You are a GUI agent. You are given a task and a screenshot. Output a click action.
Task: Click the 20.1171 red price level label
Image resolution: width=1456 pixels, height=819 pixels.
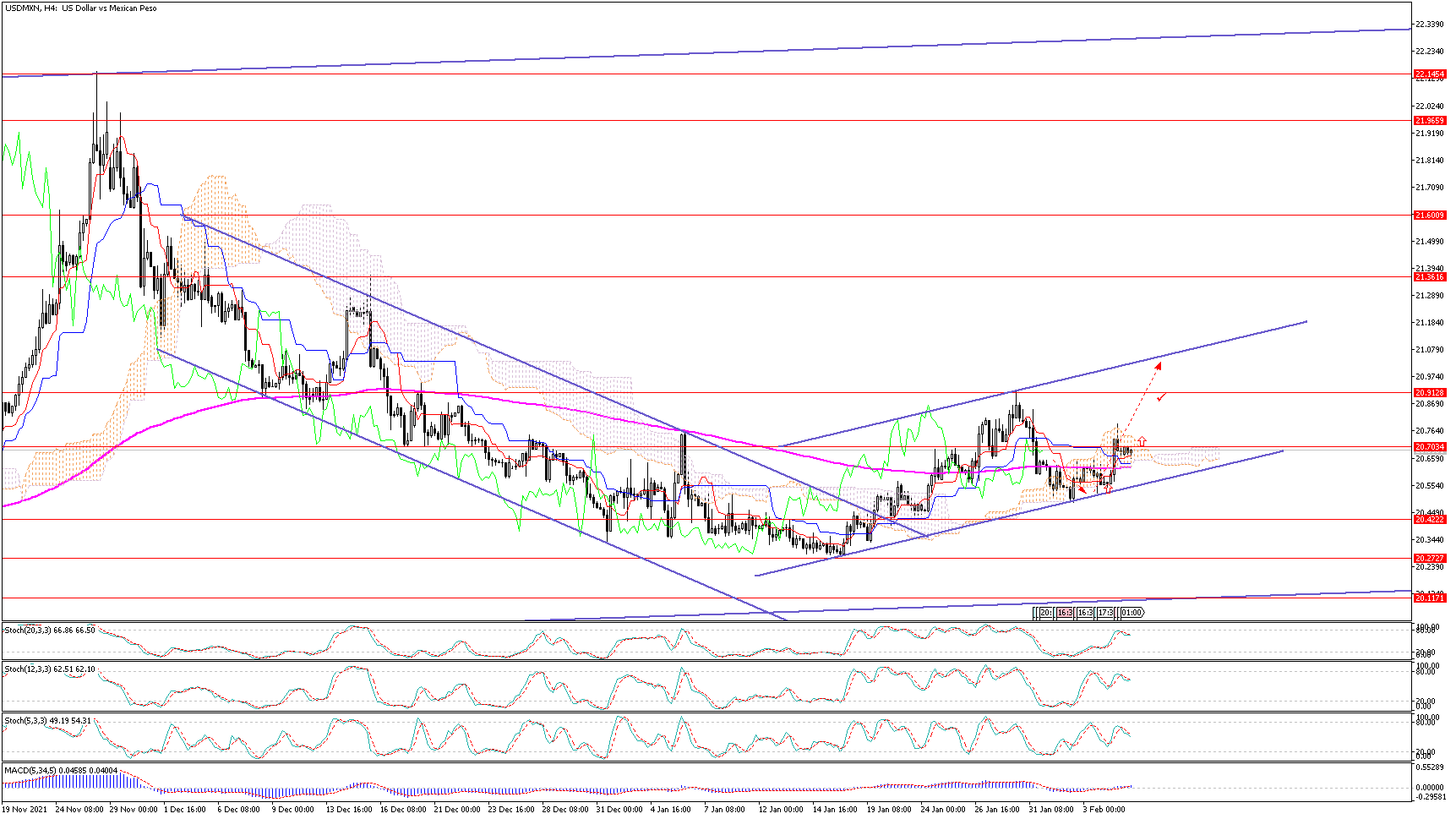(1429, 598)
